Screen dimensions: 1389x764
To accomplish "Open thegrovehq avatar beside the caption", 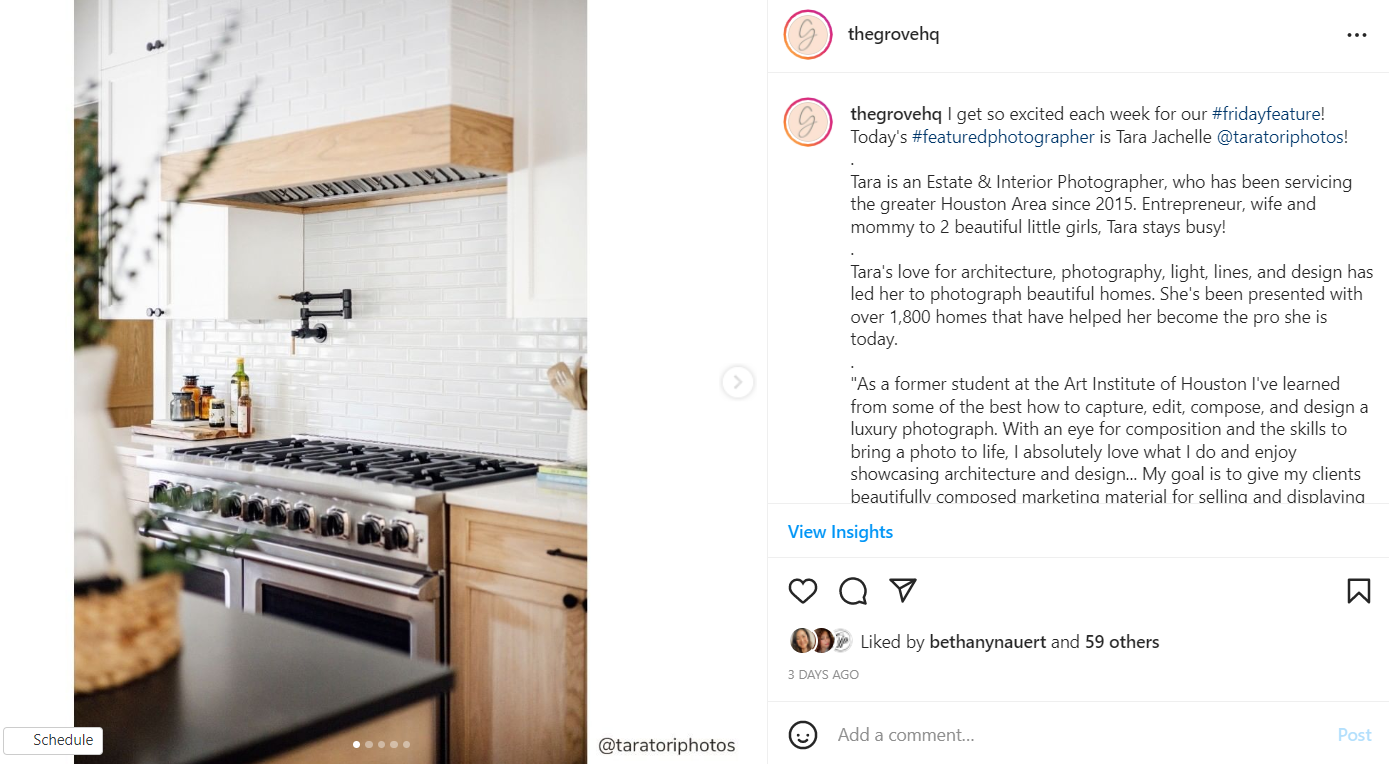I will (808, 122).
